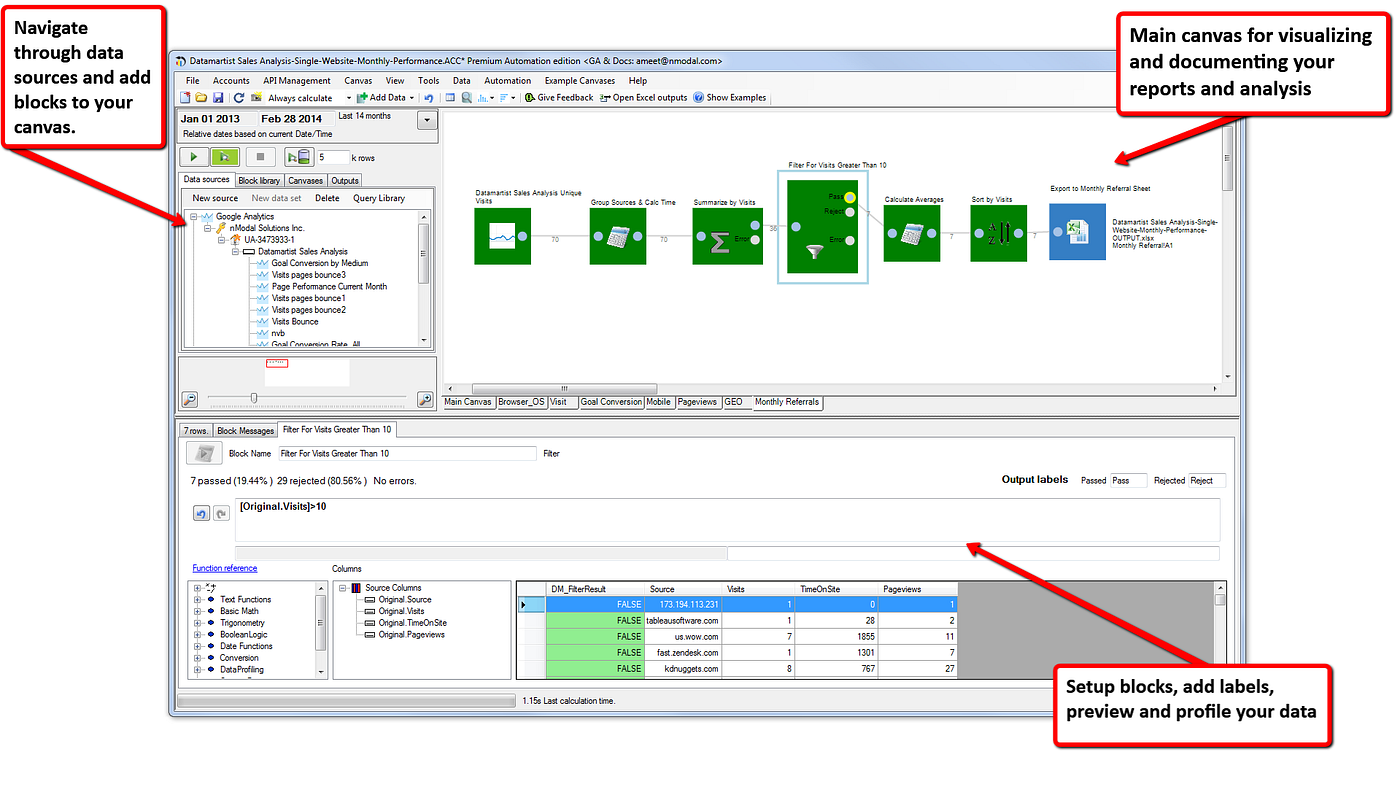Collapse the UA-3473933-1 node
Viewport: 1400px width, 786px height.
coord(221,240)
